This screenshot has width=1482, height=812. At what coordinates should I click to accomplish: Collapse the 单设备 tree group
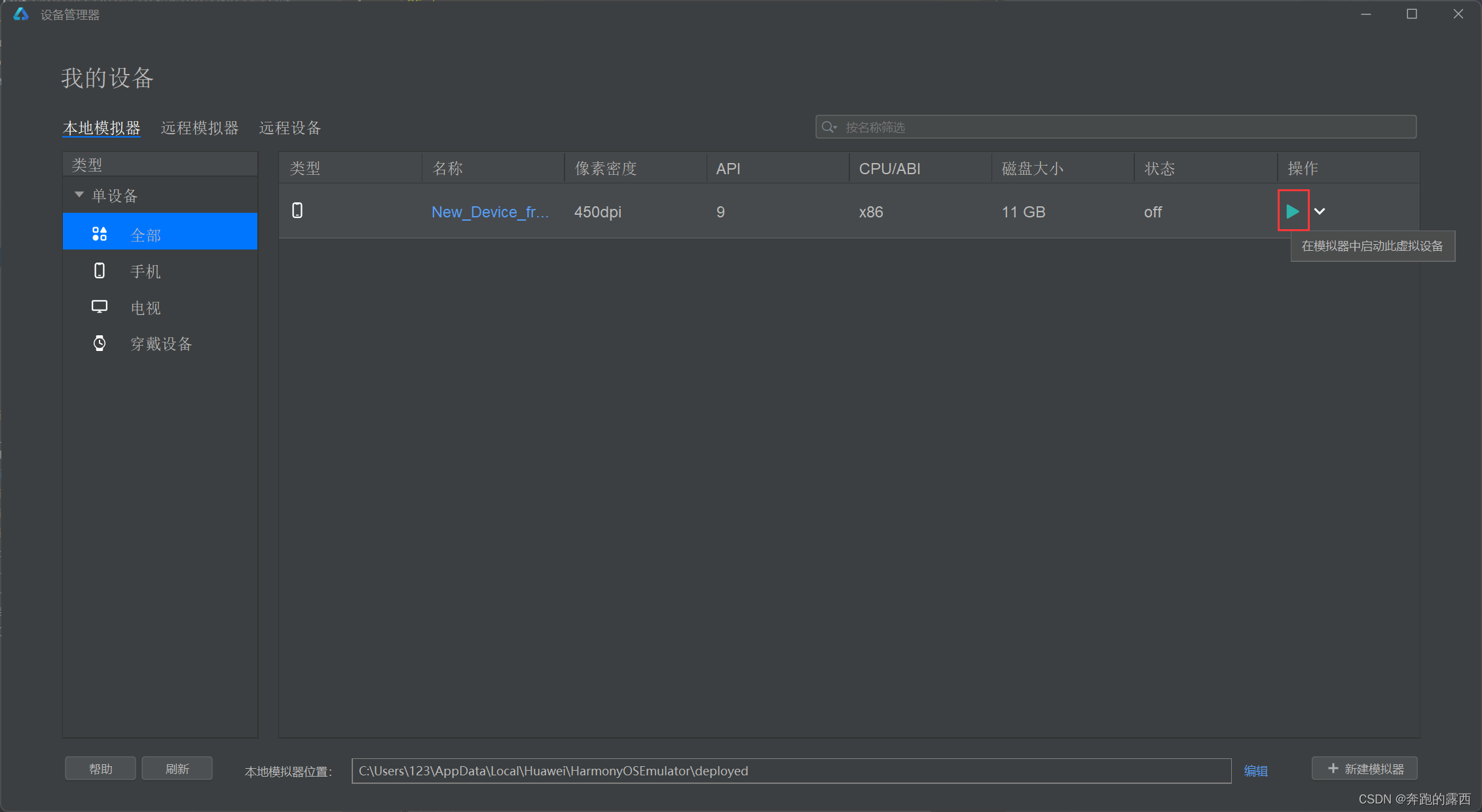(79, 194)
